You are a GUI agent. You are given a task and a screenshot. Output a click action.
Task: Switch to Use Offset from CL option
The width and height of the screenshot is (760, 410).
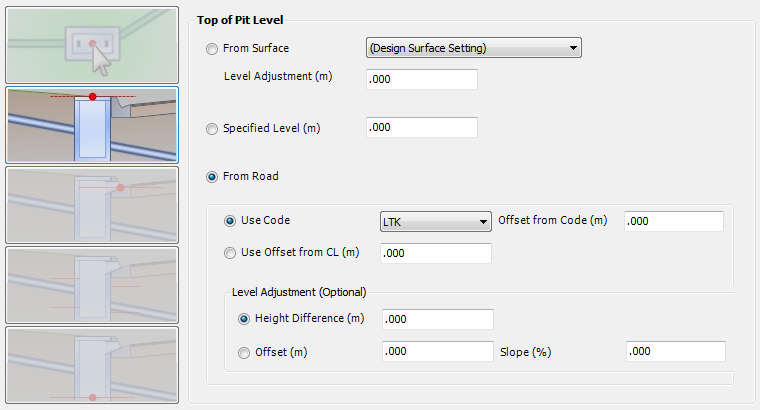click(230, 253)
